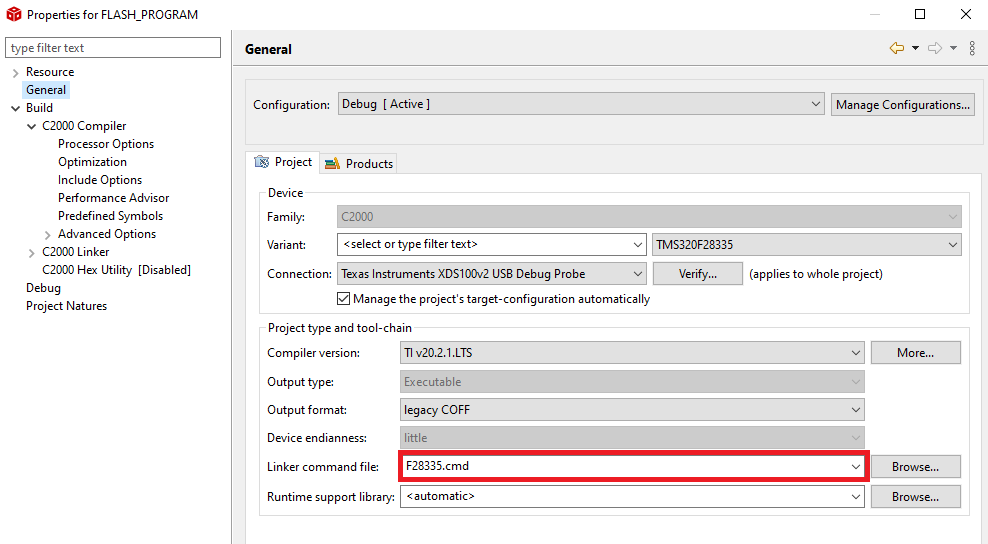Open the Compiler version dropdown
Image resolution: width=988 pixels, height=544 pixels.
pos(855,352)
